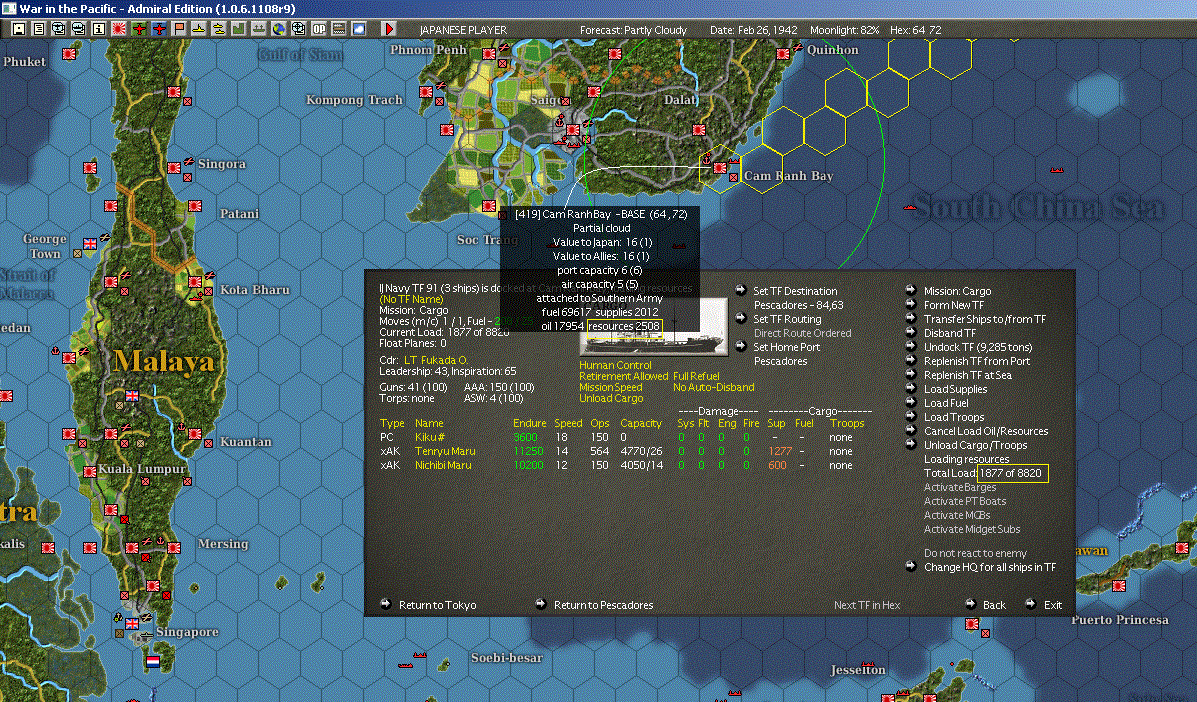Click Form New TF

(x=953, y=304)
